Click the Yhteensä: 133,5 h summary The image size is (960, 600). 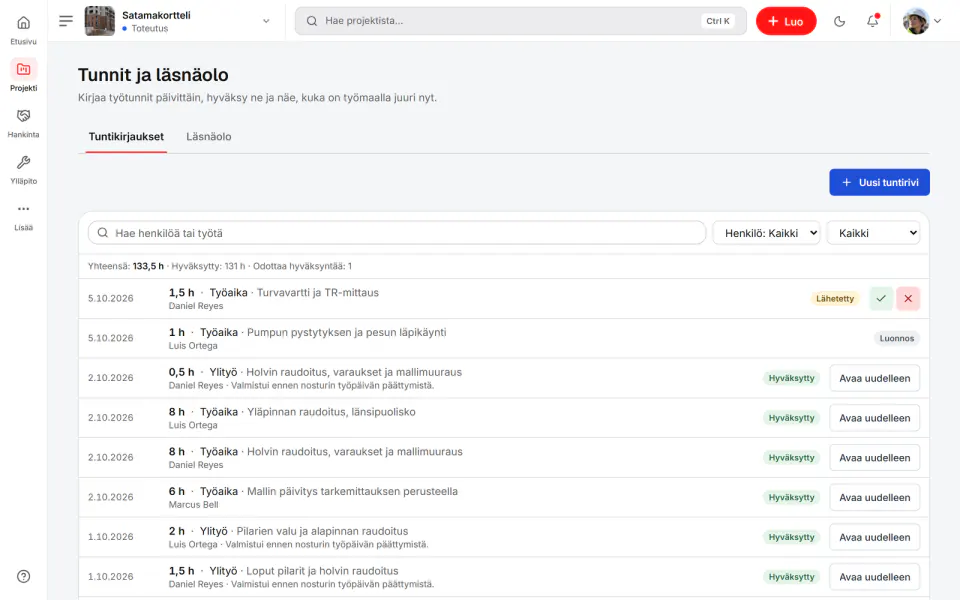pyautogui.click(x=126, y=266)
